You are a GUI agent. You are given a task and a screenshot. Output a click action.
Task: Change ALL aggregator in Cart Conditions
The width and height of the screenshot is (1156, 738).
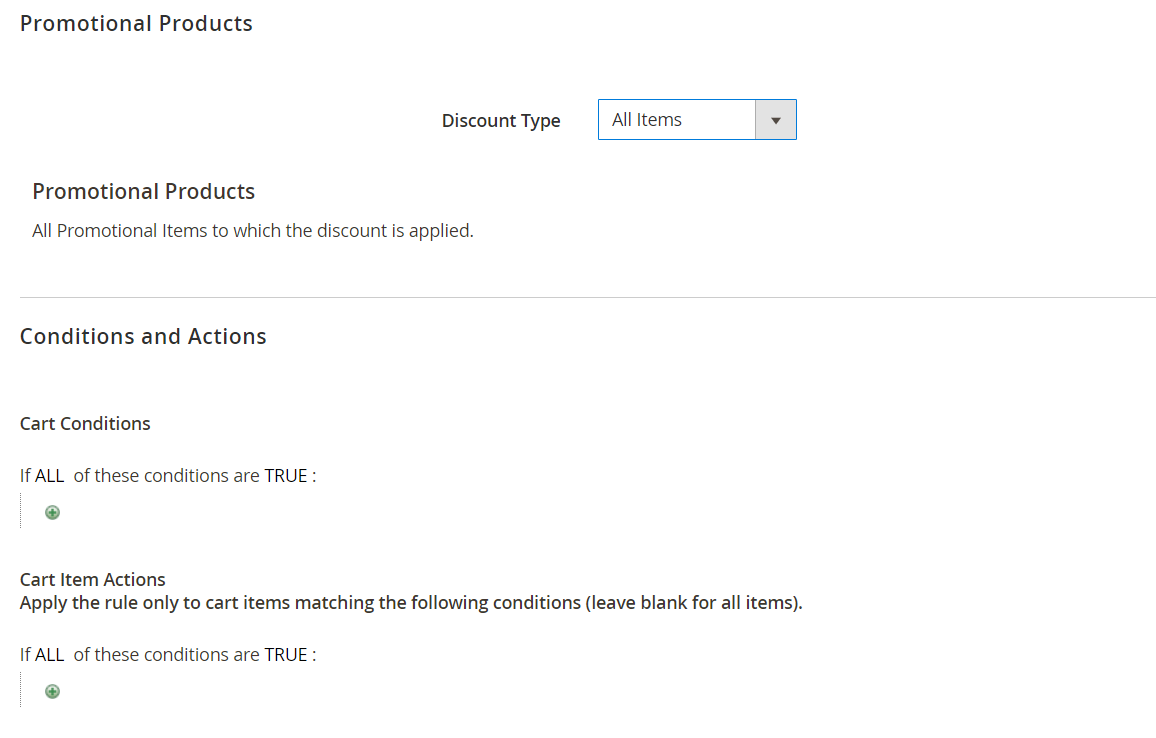click(49, 476)
